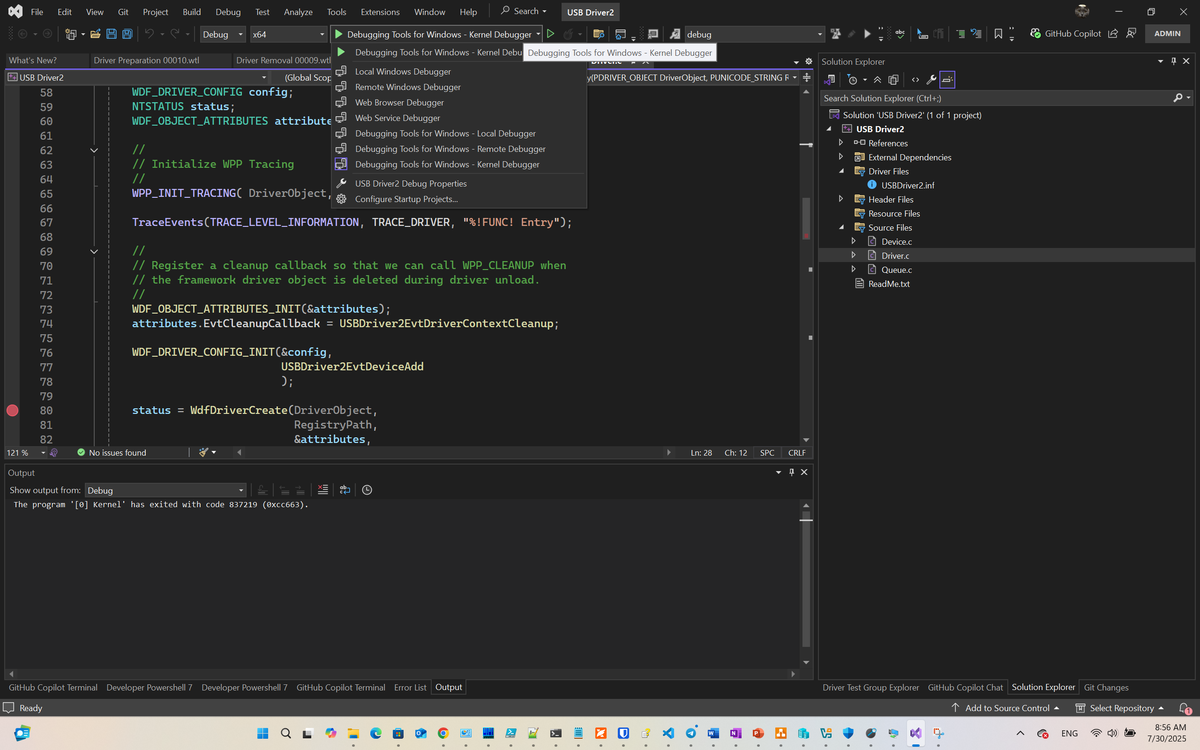Choose Debugging Tools for Windows - Remote Debugger
Image resolution: width=1200 pixels, height=750 pixels.
point(450,149)
